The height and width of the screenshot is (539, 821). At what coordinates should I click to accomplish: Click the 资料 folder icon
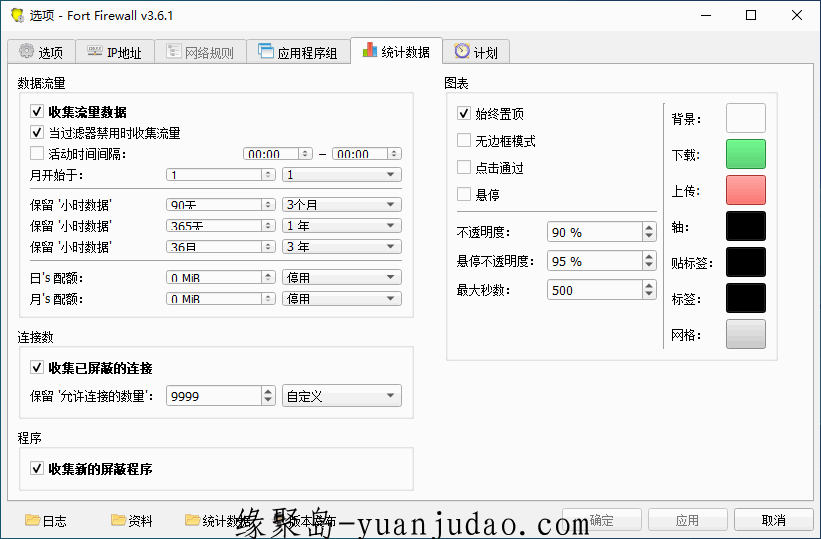119,520
